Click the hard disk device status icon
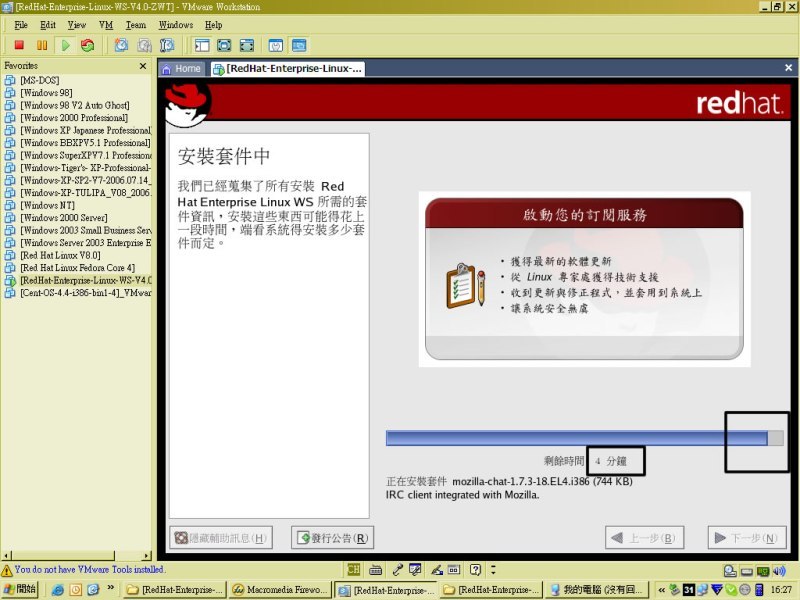Screen dimensions: 800x600 click(x=730, y=571)
